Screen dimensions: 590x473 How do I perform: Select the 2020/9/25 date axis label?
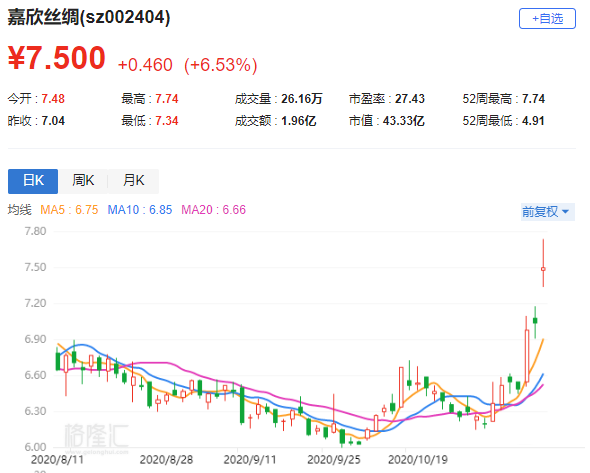[334, 460]
